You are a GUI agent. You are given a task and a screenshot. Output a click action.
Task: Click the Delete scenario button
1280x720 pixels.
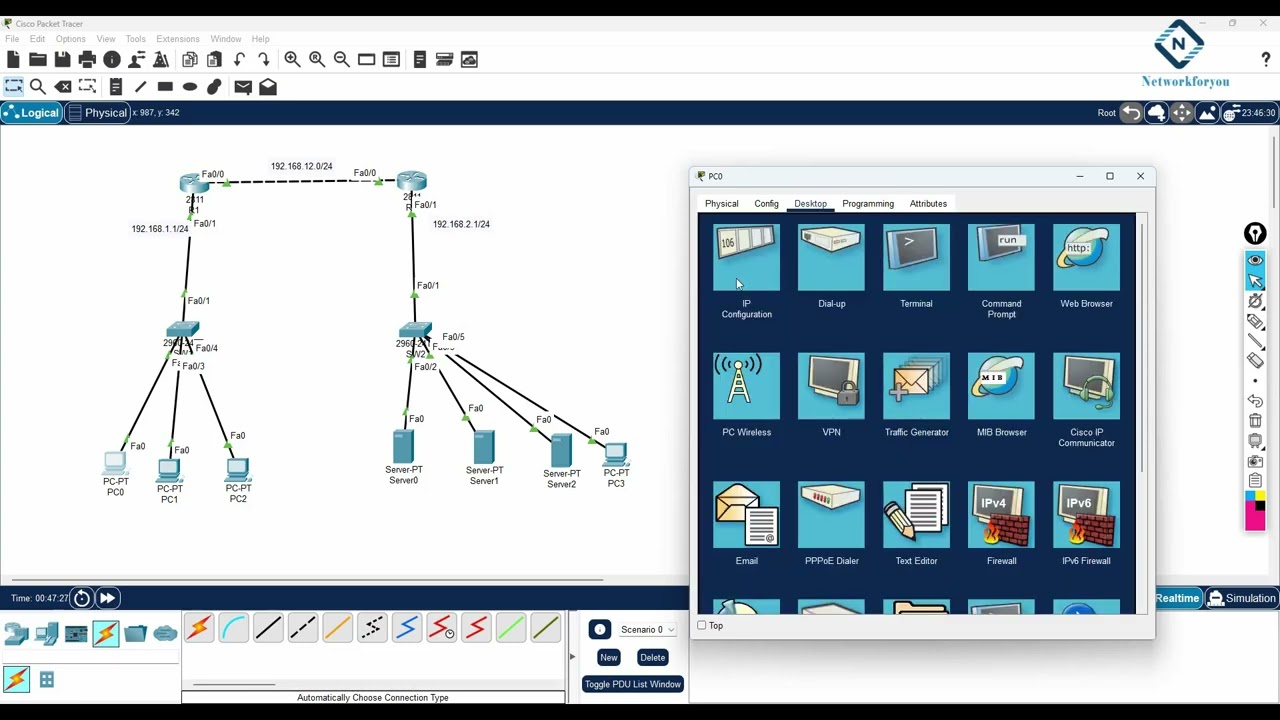[x=652, y=657]
